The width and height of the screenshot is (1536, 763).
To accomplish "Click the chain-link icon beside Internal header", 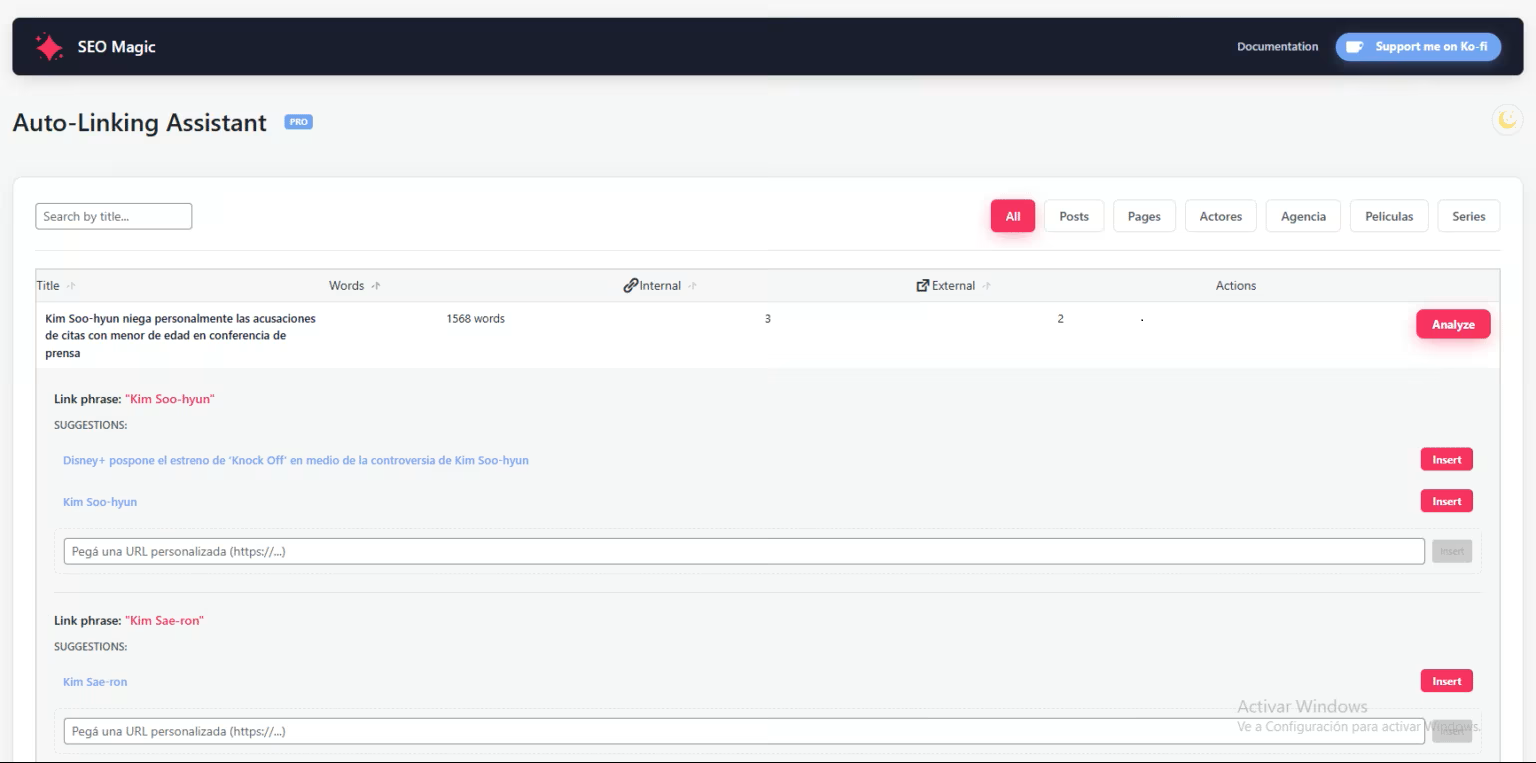I will point(630,285).
